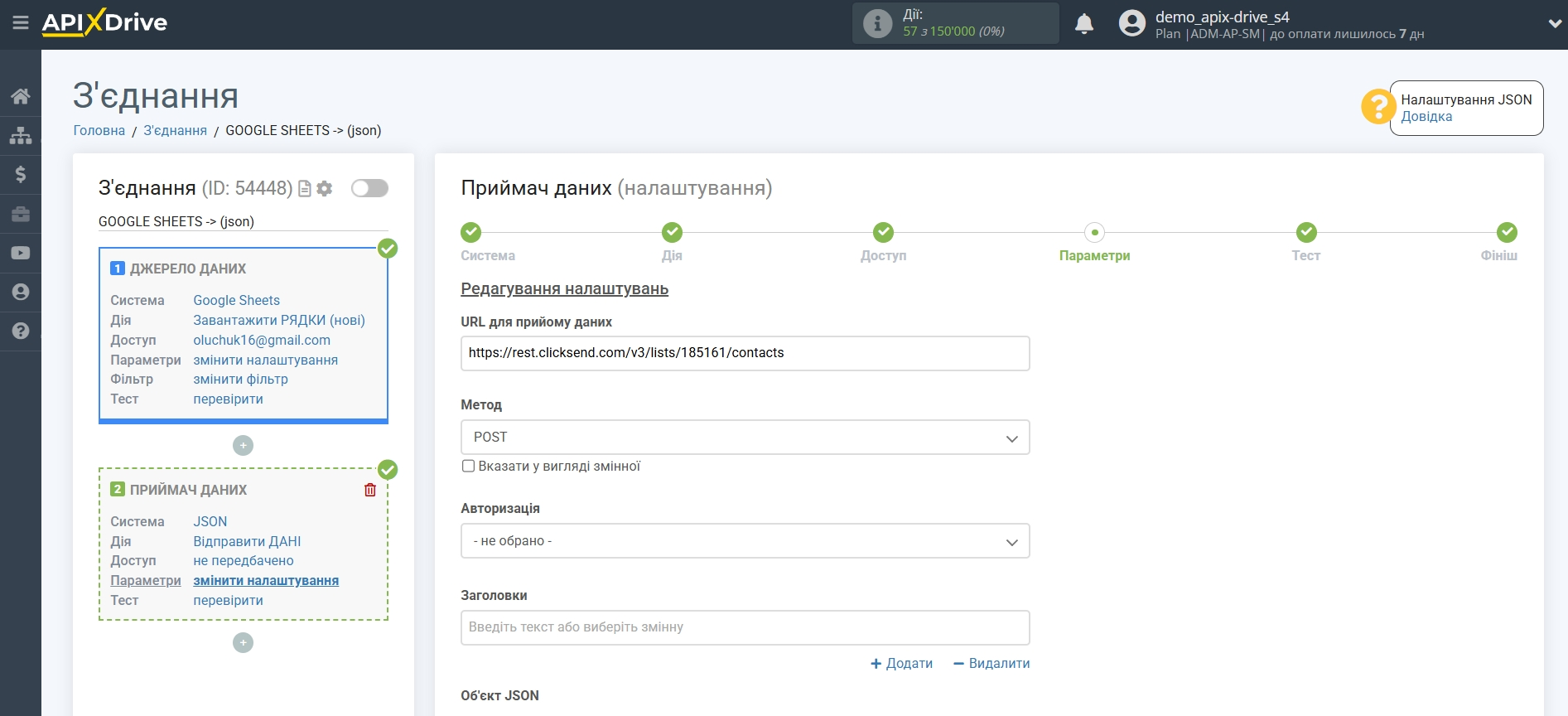Open the billing dollar sidebar icon
1568x716 pixels.
tap(21, 174)
